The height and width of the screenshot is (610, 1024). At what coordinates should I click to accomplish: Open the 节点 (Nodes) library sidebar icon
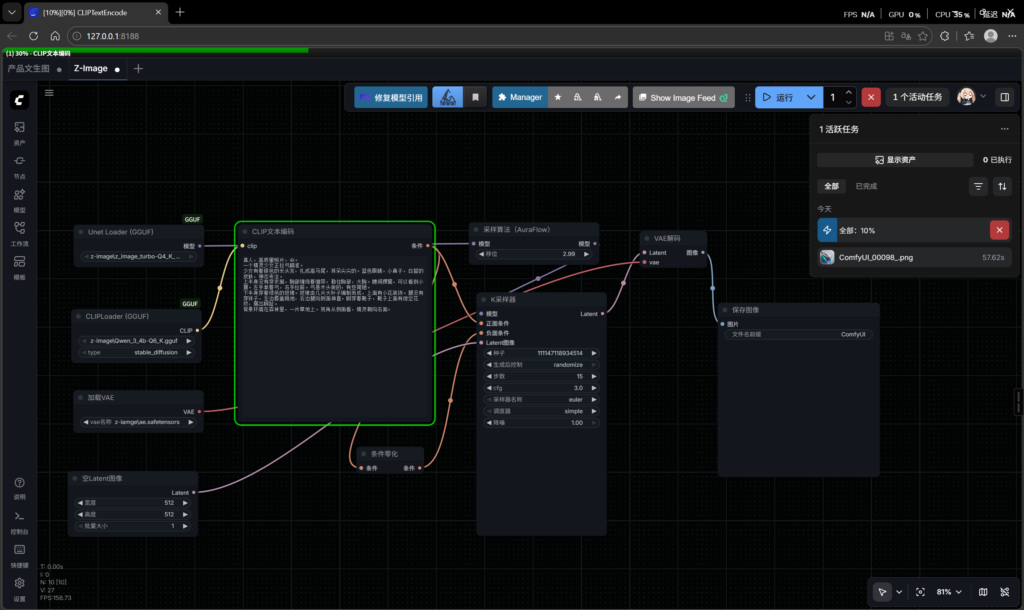pos(19,165)
